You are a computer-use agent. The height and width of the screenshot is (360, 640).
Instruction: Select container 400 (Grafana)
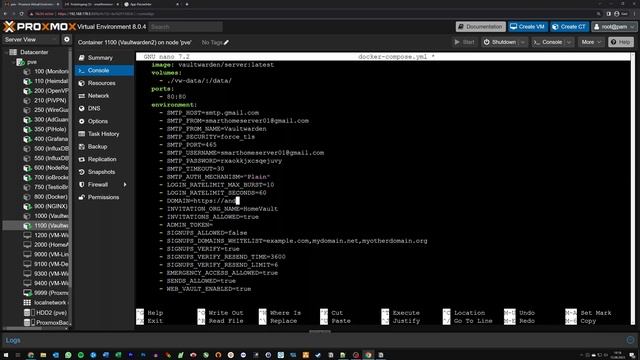[x=51, y=139]
